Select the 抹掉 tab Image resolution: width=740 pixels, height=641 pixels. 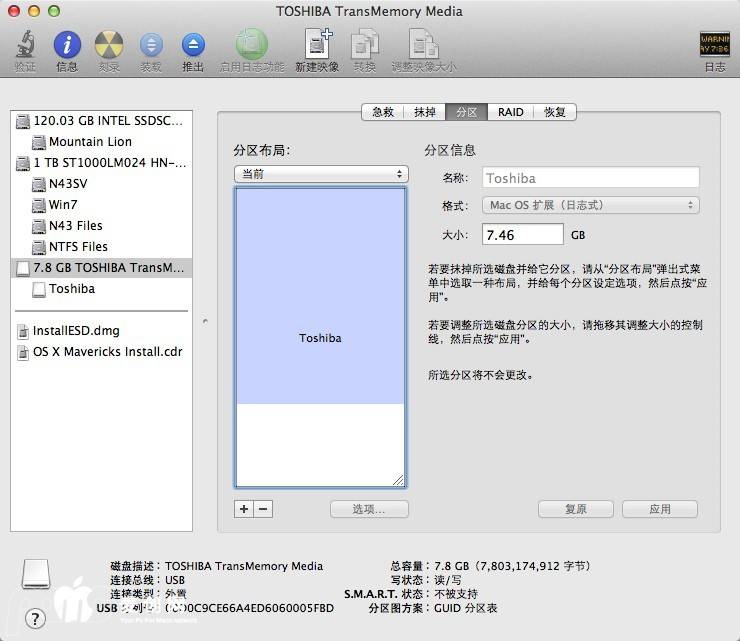click(425, 112)
